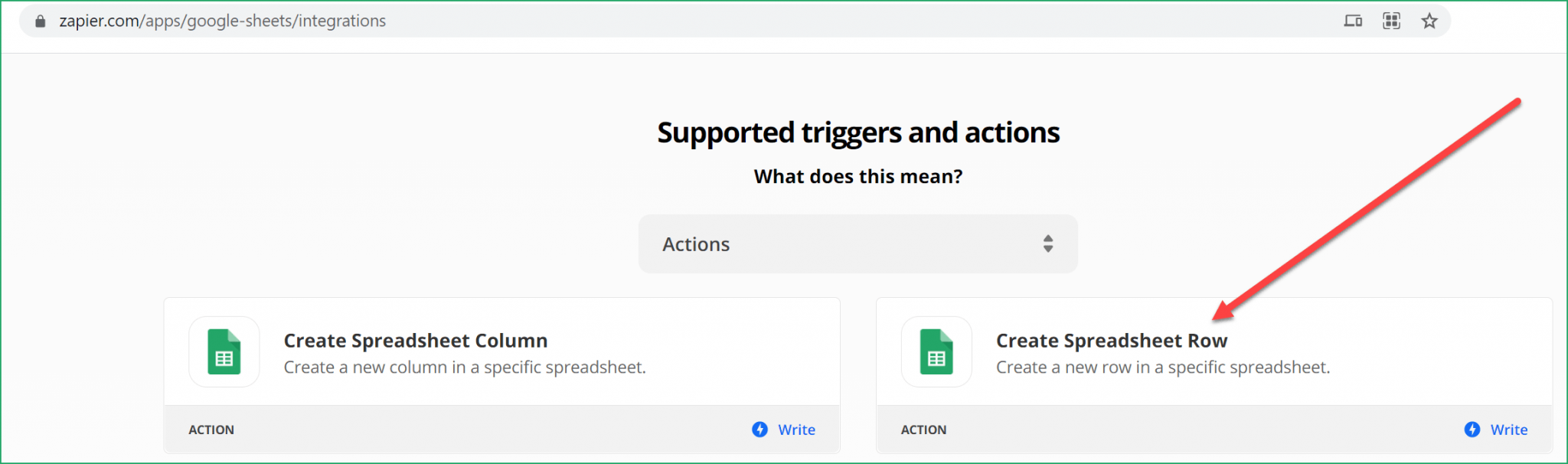This screenshot has width=1568, height=464.
Task: Click Google Sheets icon on Row card
Action: click(936, 351)
